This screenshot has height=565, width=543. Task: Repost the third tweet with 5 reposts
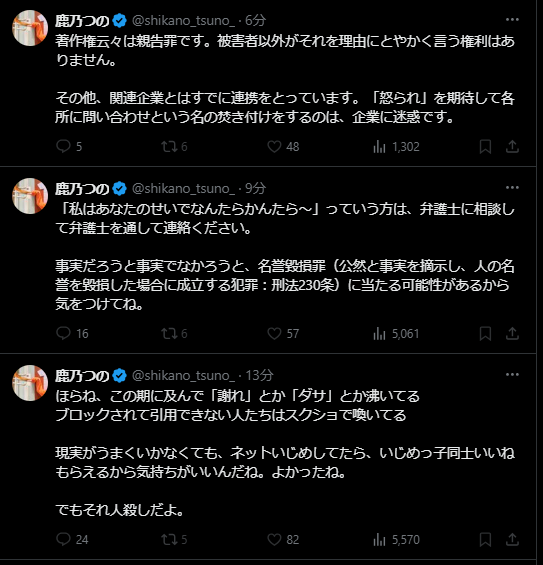[x=169, y=539]
